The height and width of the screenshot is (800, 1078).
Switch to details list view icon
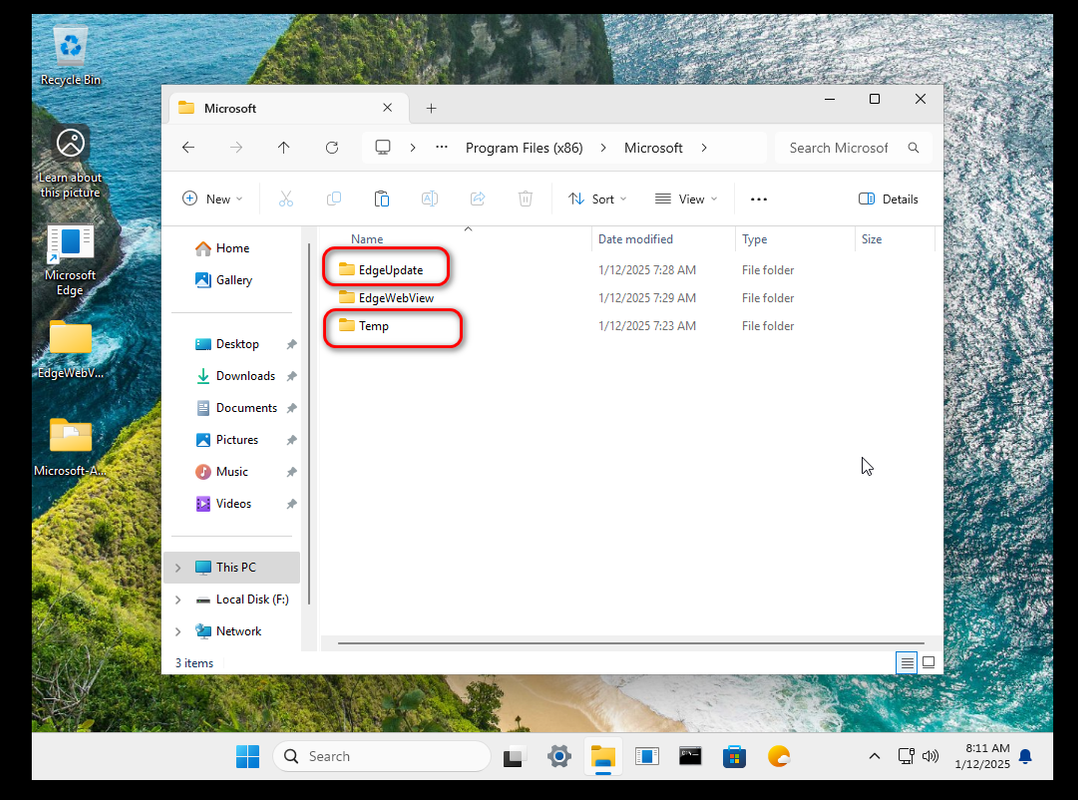(907, 663)
